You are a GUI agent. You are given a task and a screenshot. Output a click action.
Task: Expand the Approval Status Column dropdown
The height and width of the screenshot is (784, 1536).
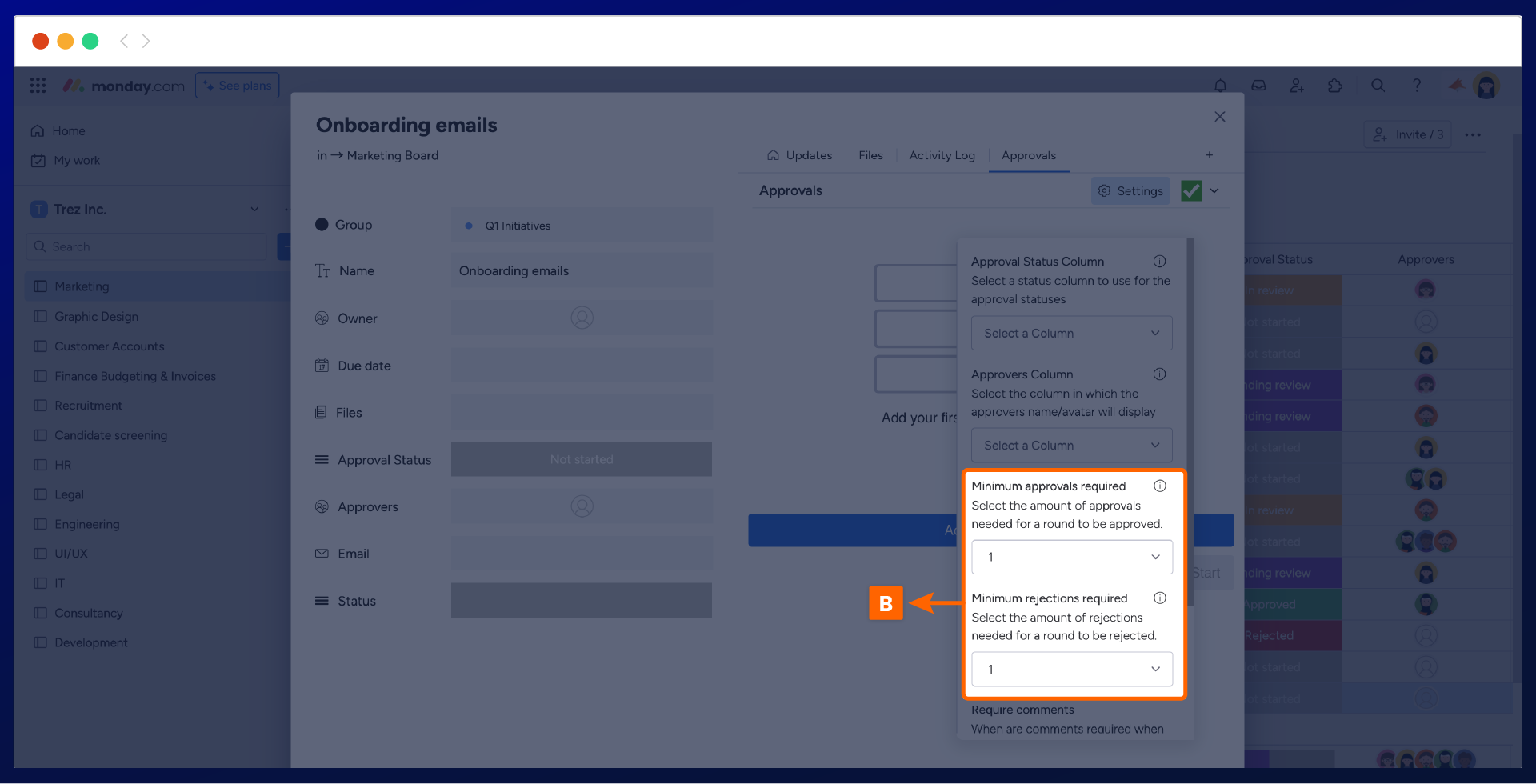pos(1071,334)
